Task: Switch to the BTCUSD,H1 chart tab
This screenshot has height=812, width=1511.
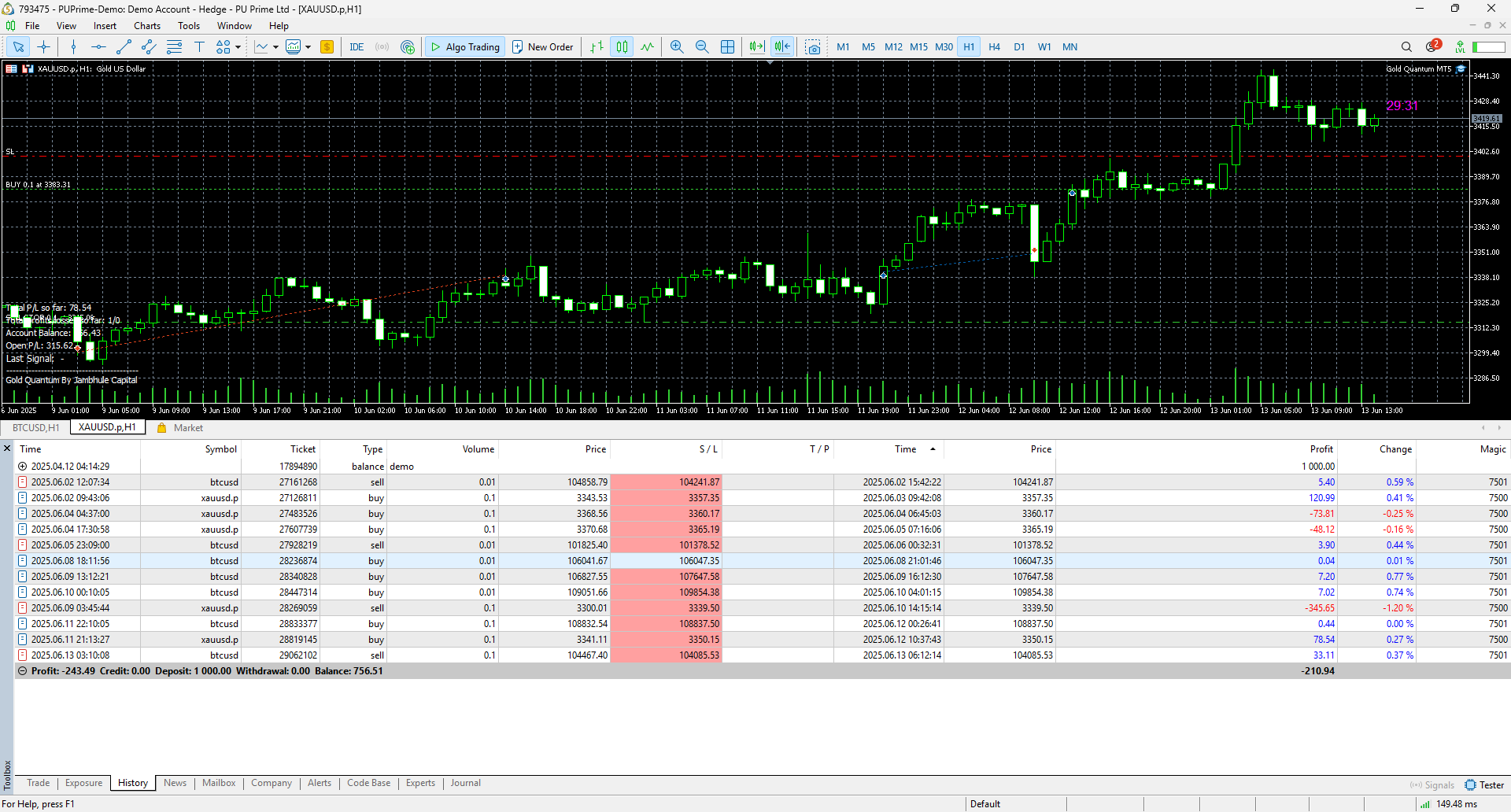Action: click(36, 428)
